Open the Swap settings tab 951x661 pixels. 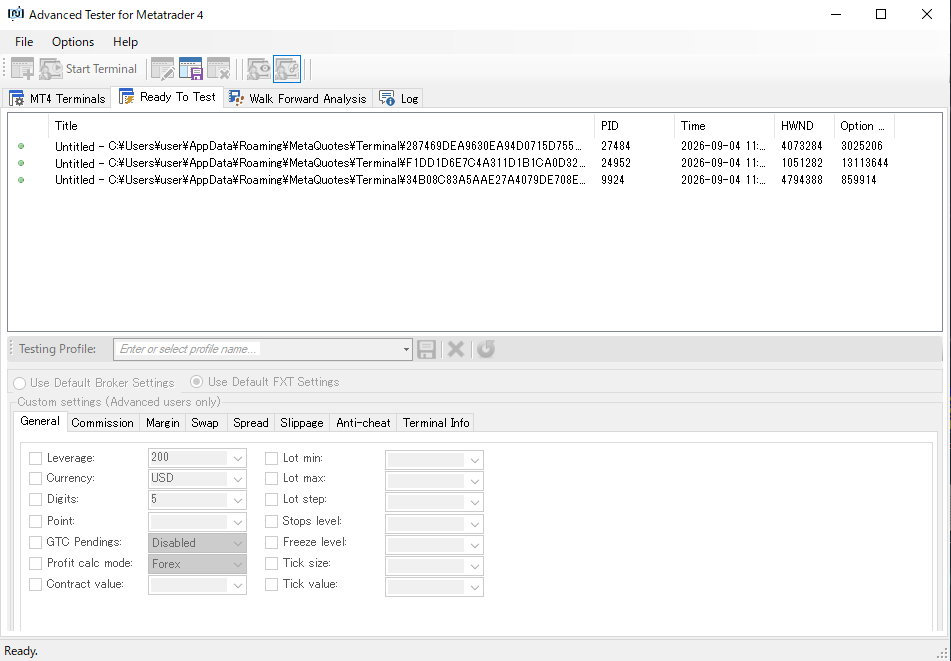tap(205, 423)
